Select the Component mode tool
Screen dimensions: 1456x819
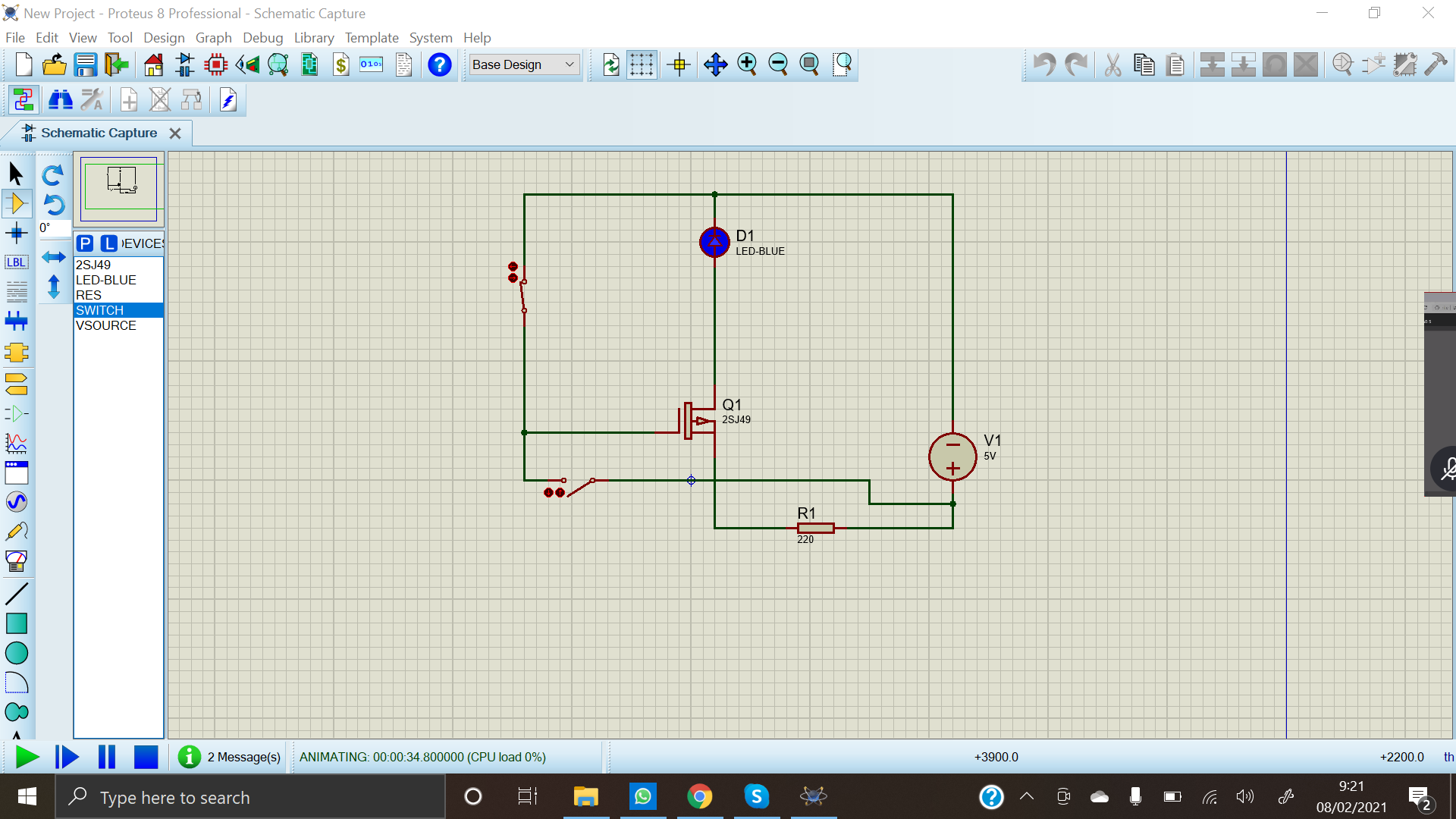pyautogui.click(x=17, y=203)
